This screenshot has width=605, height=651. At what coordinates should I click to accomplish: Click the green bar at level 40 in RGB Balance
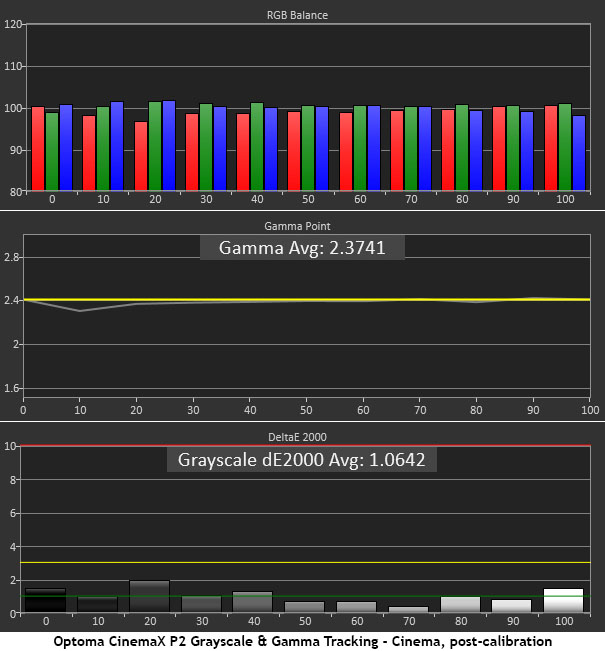257,146
